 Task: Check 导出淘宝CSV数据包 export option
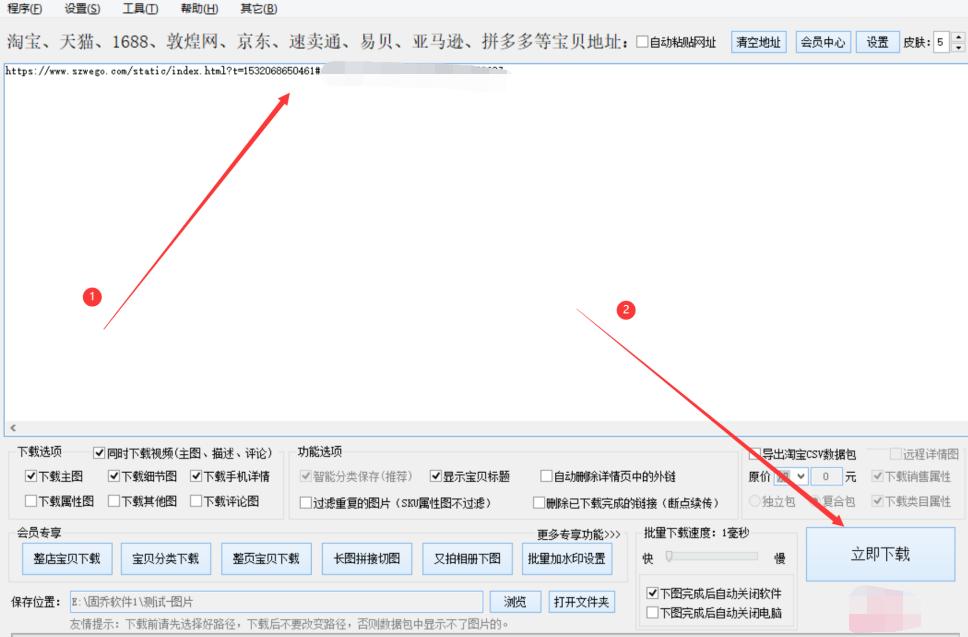753,453
